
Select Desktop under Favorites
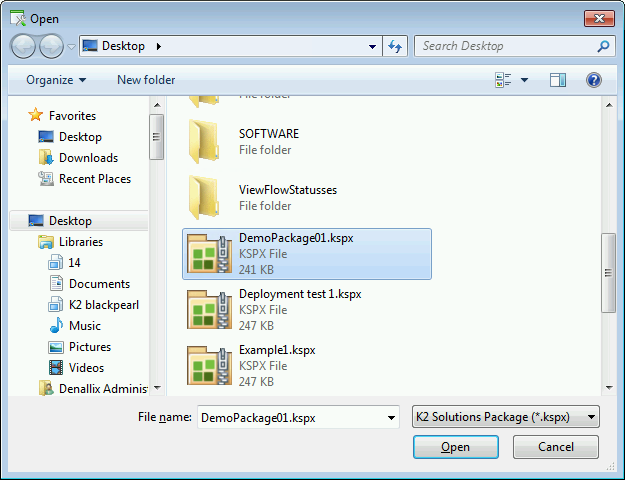(x=80, y=137)
